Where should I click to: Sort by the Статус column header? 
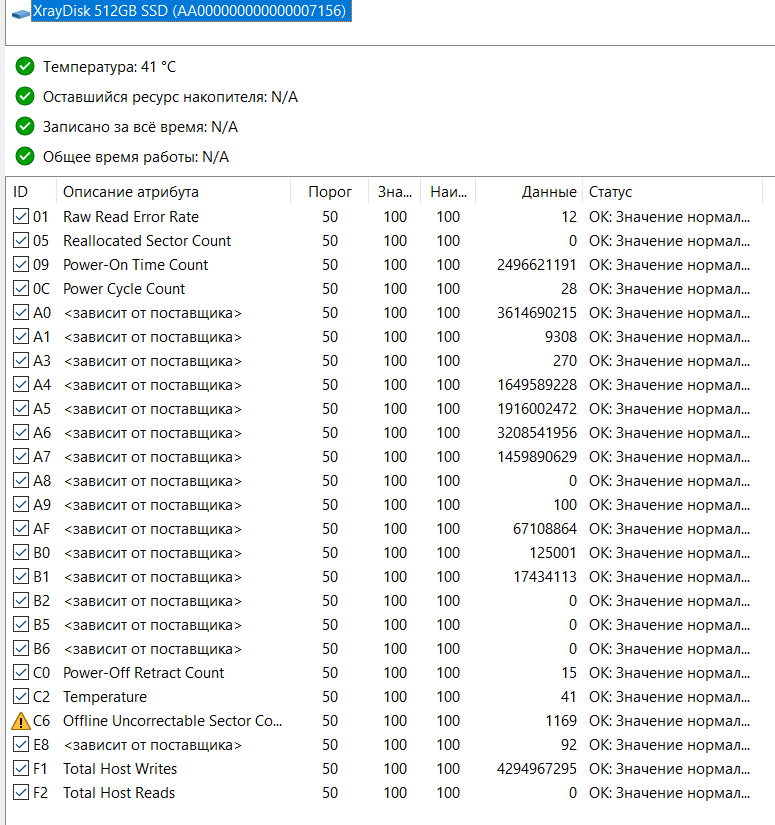coord(672,192)
